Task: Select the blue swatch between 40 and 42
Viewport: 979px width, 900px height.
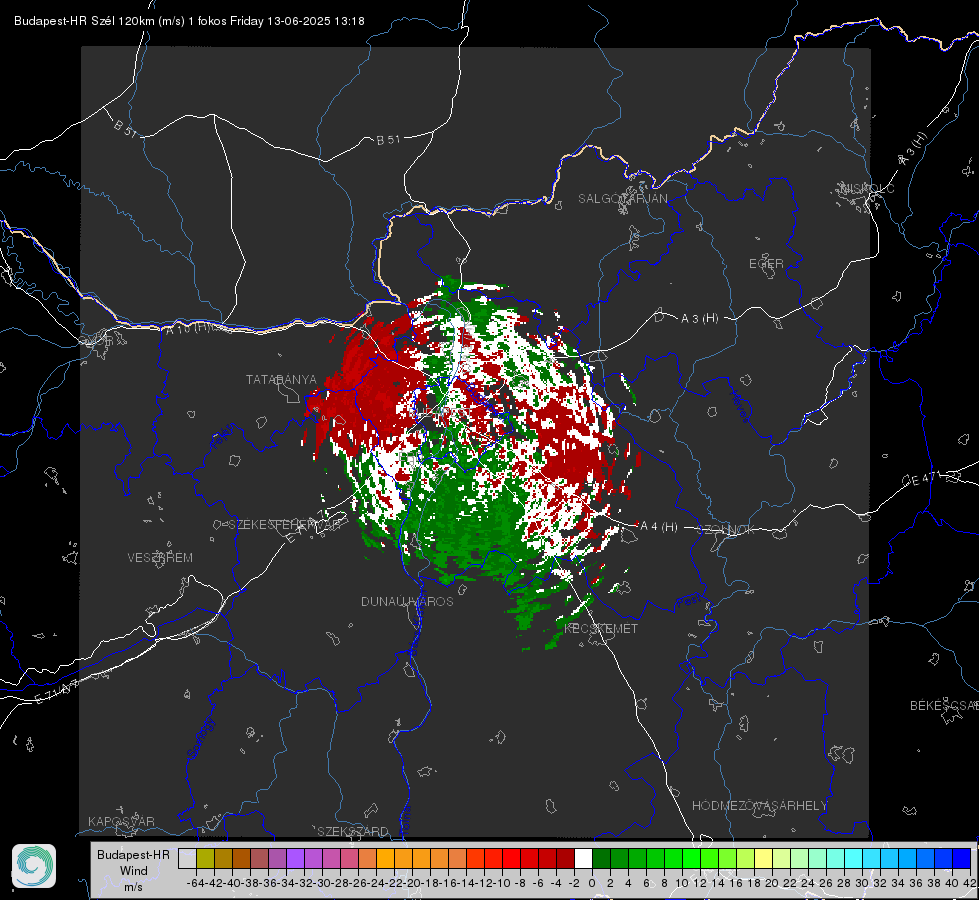Action: [x=961, y=858]
